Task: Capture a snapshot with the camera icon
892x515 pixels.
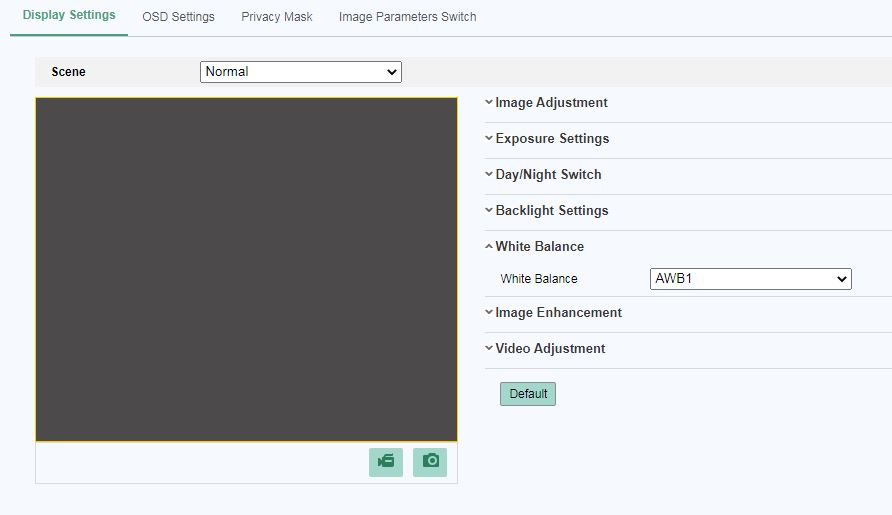Action: [430, 461]
